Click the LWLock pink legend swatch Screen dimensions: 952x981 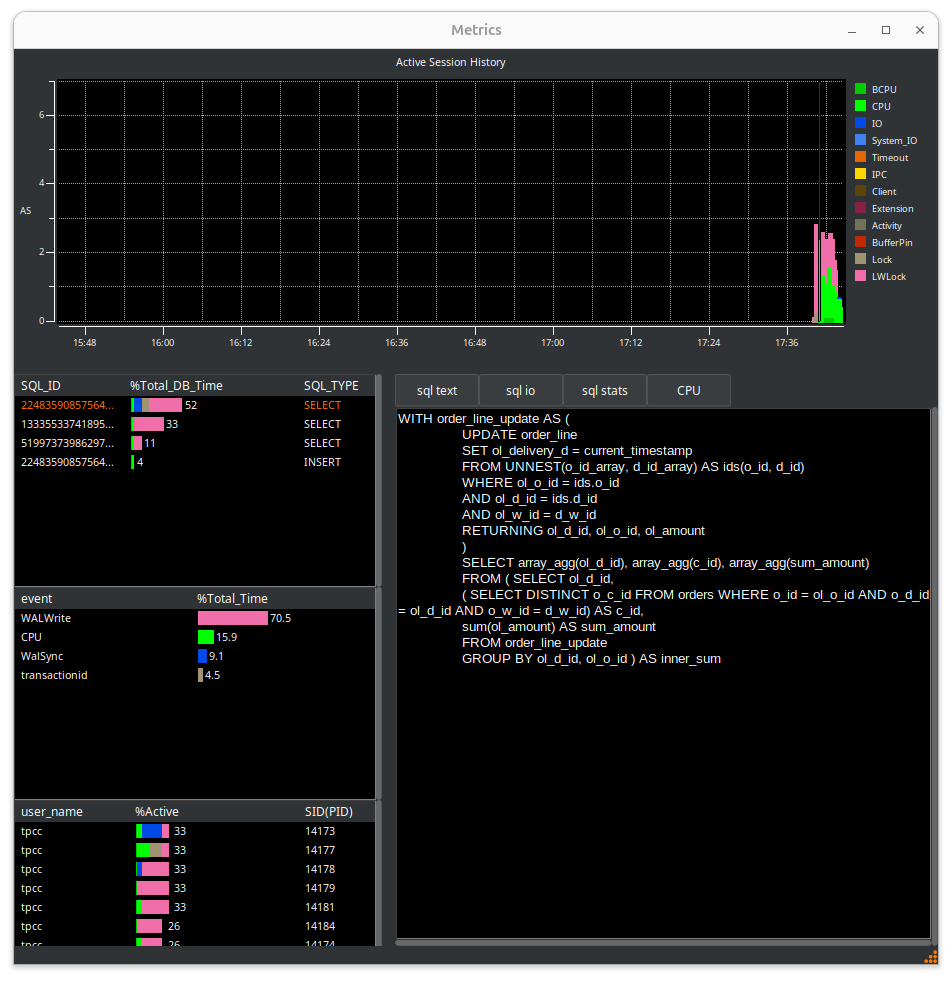pos(860,276)
